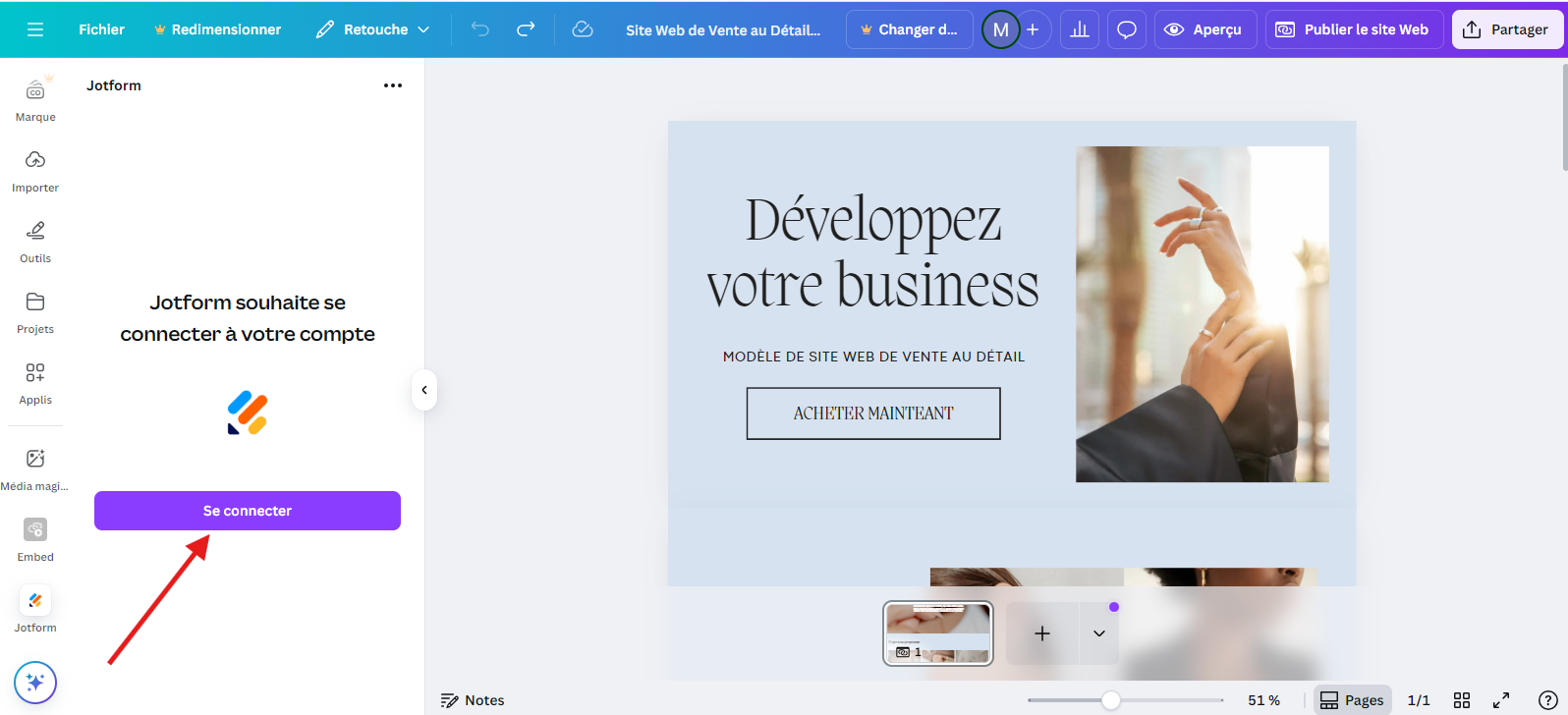Image resolution: width=1568 pixels, height=715 pixels.
Task: Open the Marque brand panel
Action: 35,99
